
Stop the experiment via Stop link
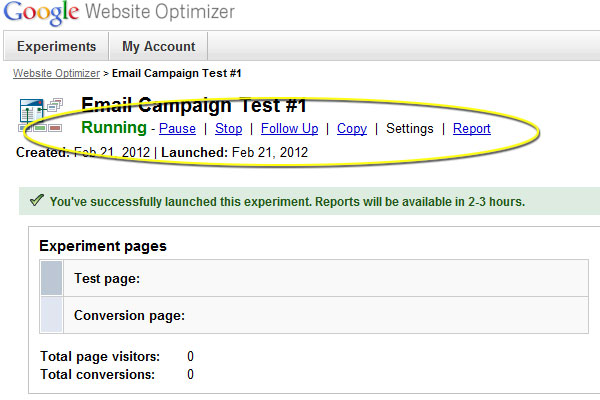229,129
